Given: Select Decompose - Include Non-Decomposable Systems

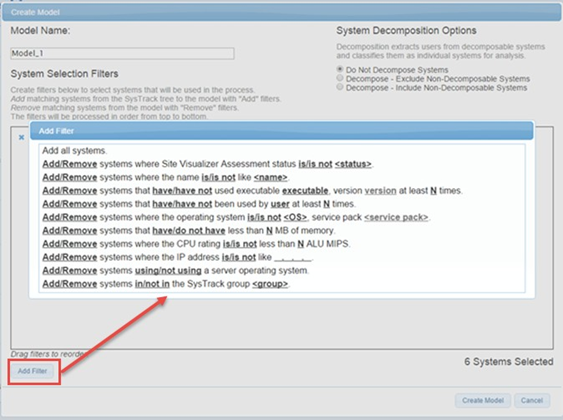Looking at the screenshot, I should tap(340, 87).
